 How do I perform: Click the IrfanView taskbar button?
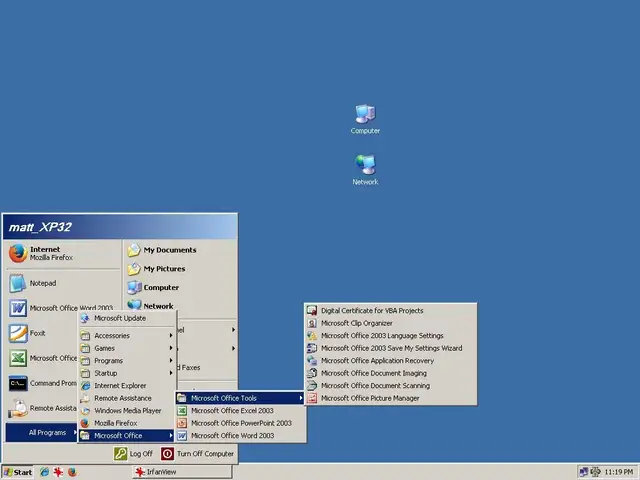[182, 472]
